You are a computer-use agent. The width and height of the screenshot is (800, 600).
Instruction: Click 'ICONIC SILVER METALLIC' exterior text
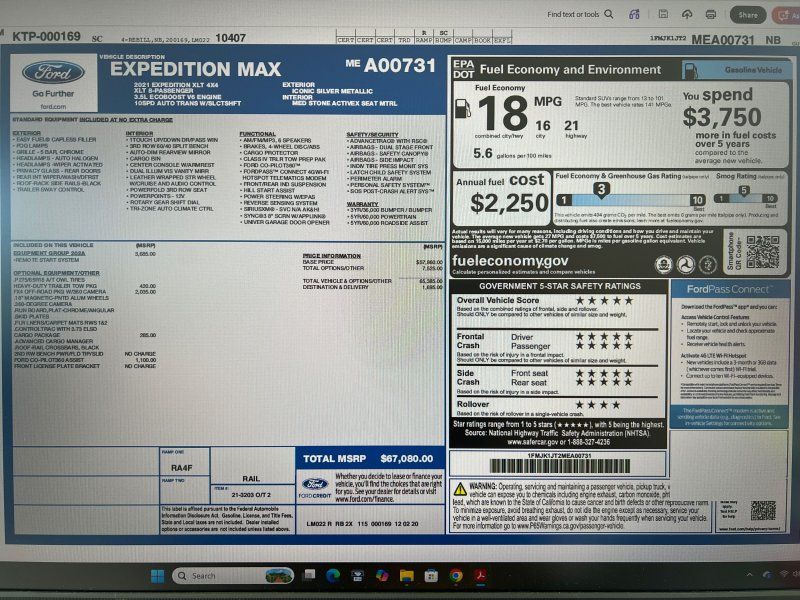coord(332,91)
